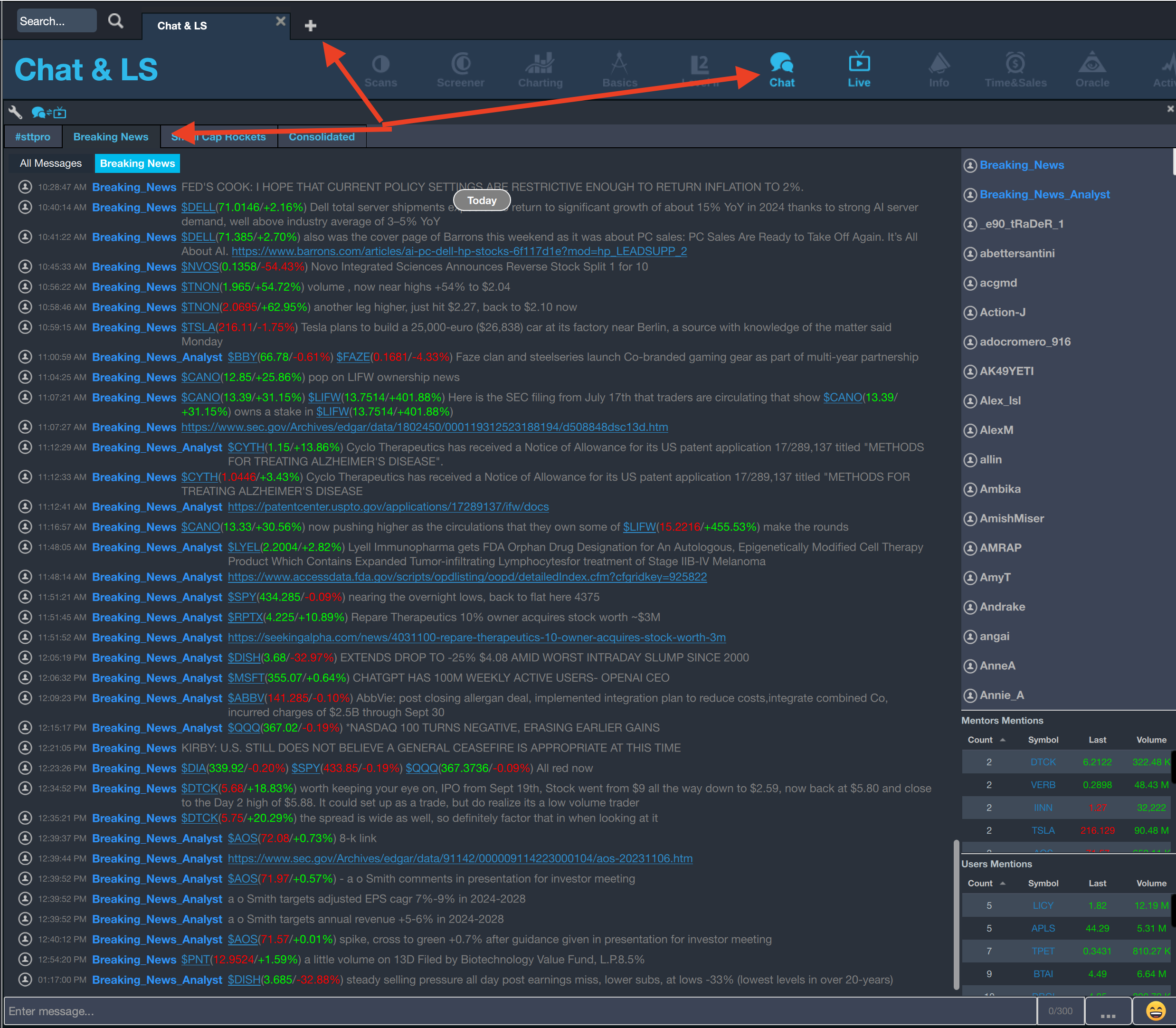
Task: Switch to the Consolidated channel tab
Action: coord(321,137)
